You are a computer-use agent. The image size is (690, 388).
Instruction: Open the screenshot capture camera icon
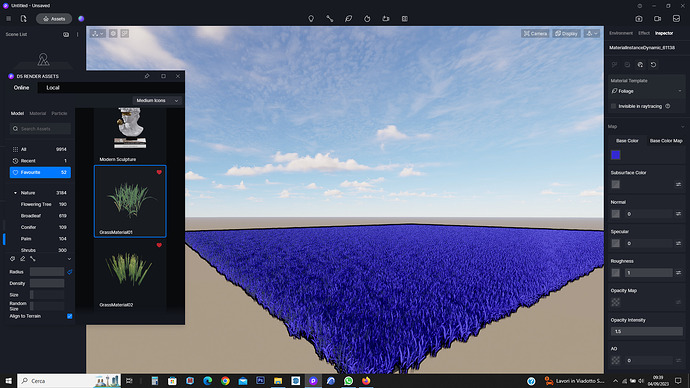coord(639,19)
